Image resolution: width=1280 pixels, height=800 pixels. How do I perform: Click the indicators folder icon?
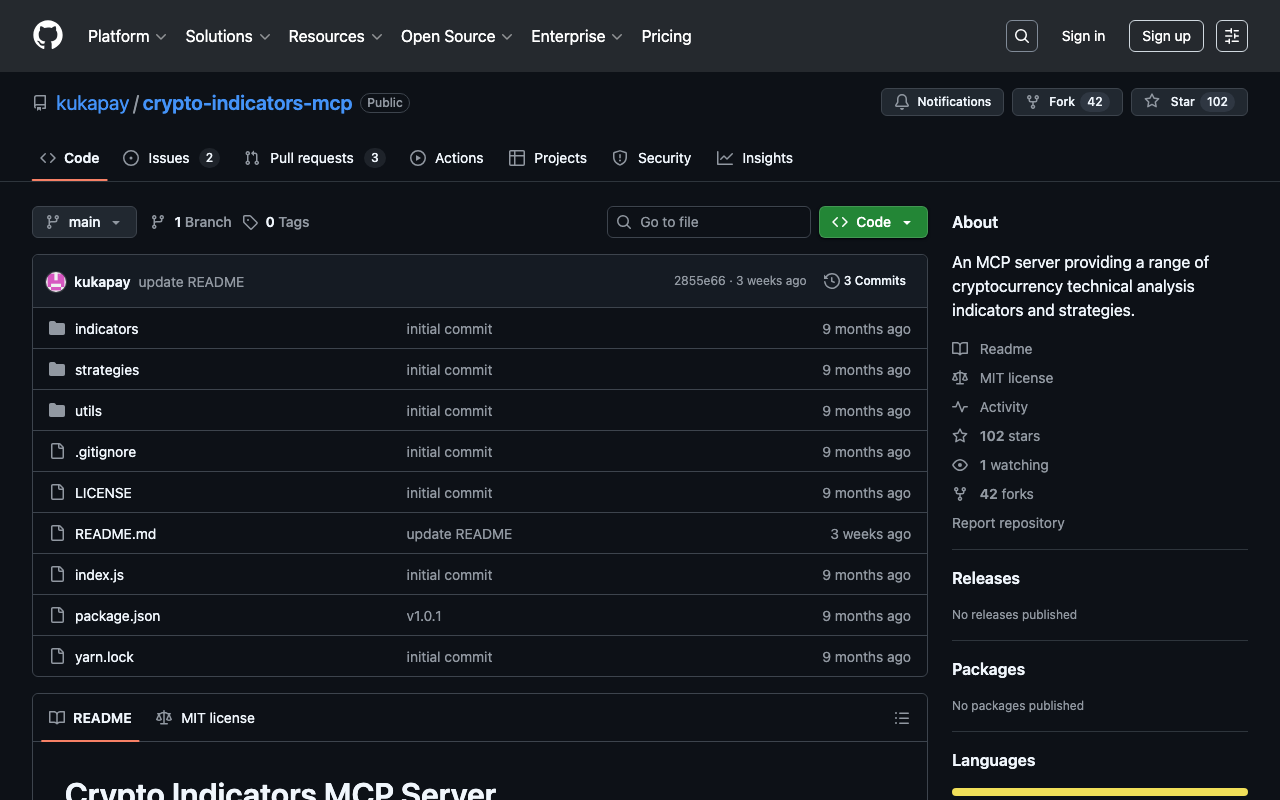57,329
